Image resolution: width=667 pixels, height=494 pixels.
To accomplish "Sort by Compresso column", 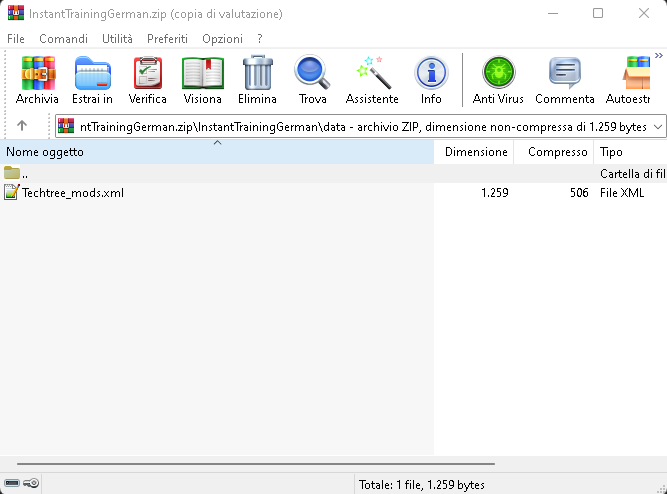I will 554,152.
